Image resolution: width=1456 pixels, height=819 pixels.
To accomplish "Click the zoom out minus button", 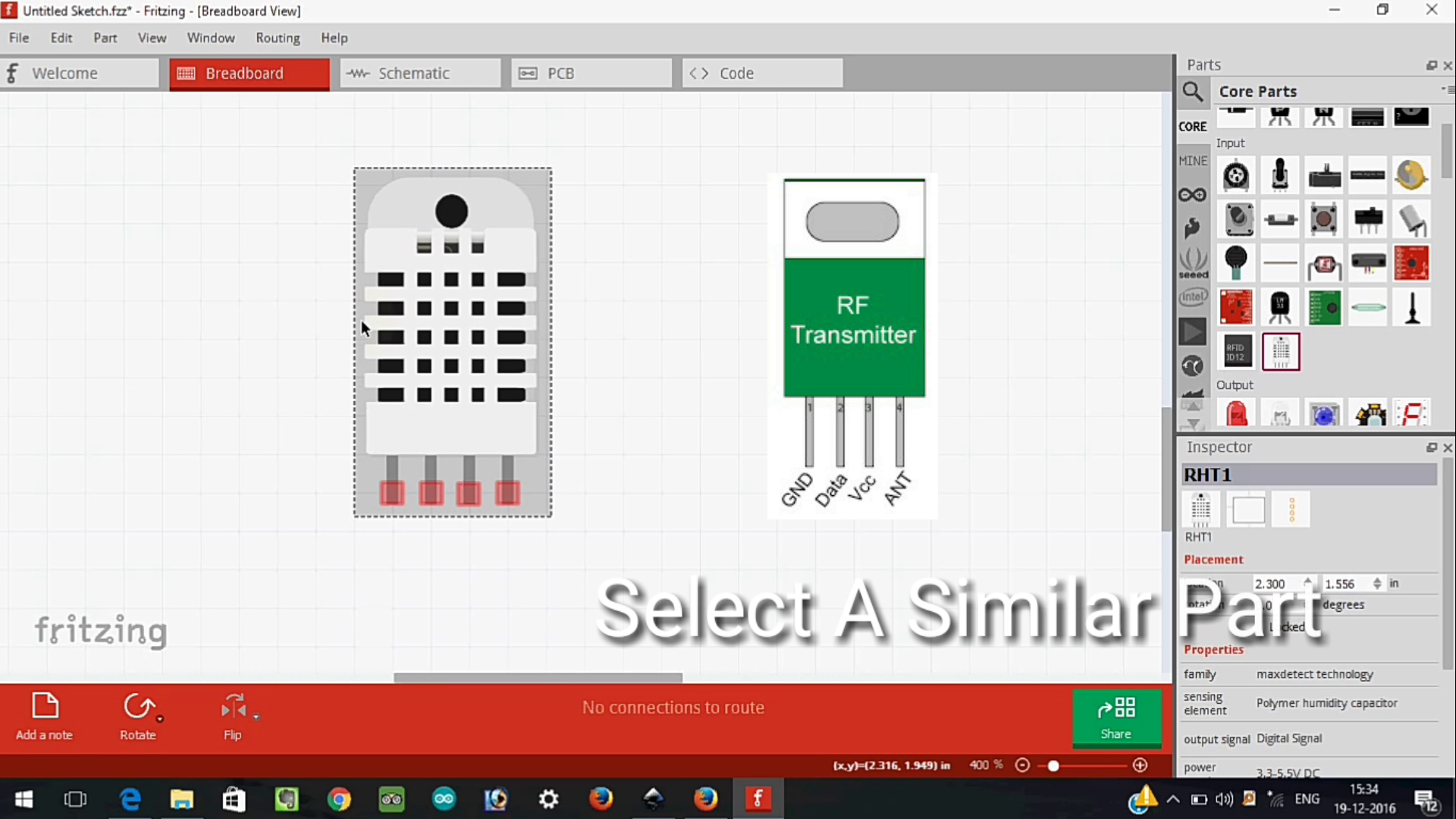I will [1022, 765].
